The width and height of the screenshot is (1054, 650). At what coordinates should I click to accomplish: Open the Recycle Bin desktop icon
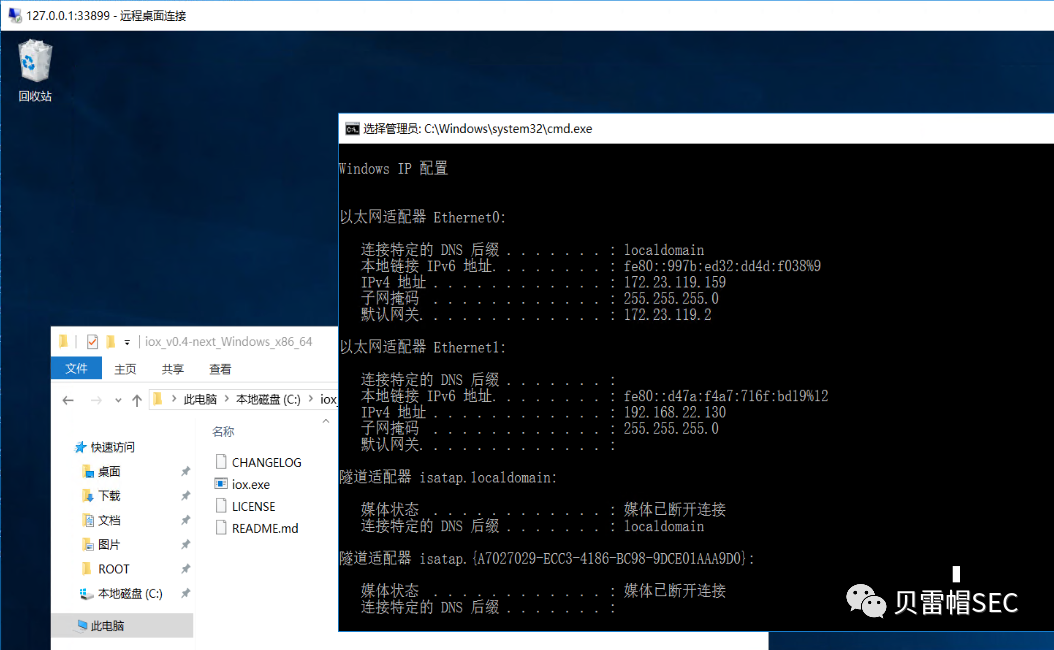34,63
